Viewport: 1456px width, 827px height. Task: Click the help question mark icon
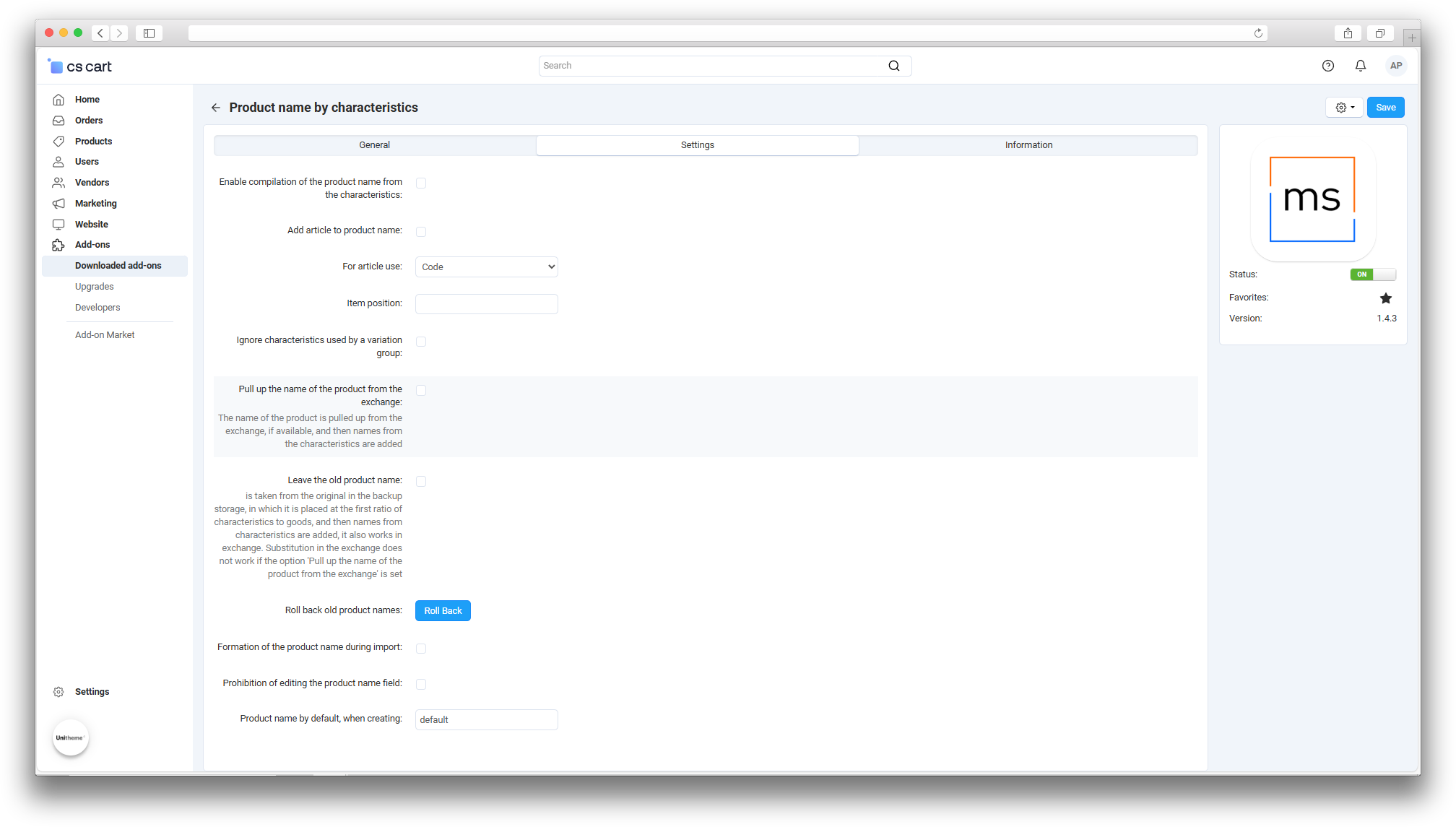1327,66
